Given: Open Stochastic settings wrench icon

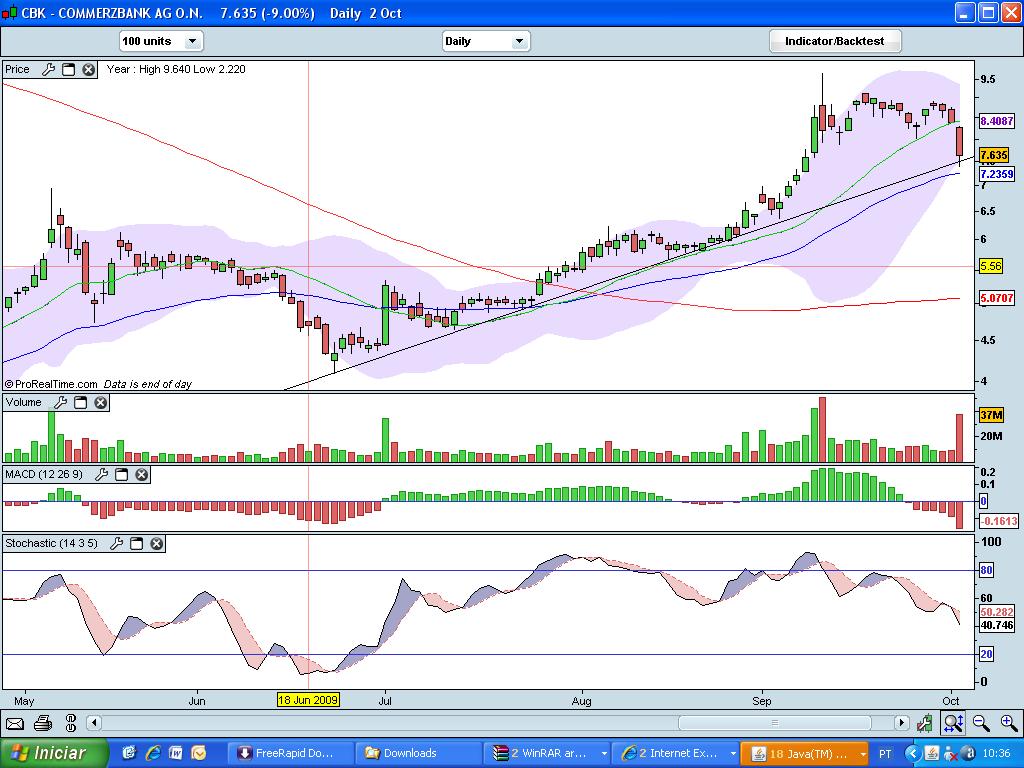Looking at the screenshot, I should click(116, 543).
